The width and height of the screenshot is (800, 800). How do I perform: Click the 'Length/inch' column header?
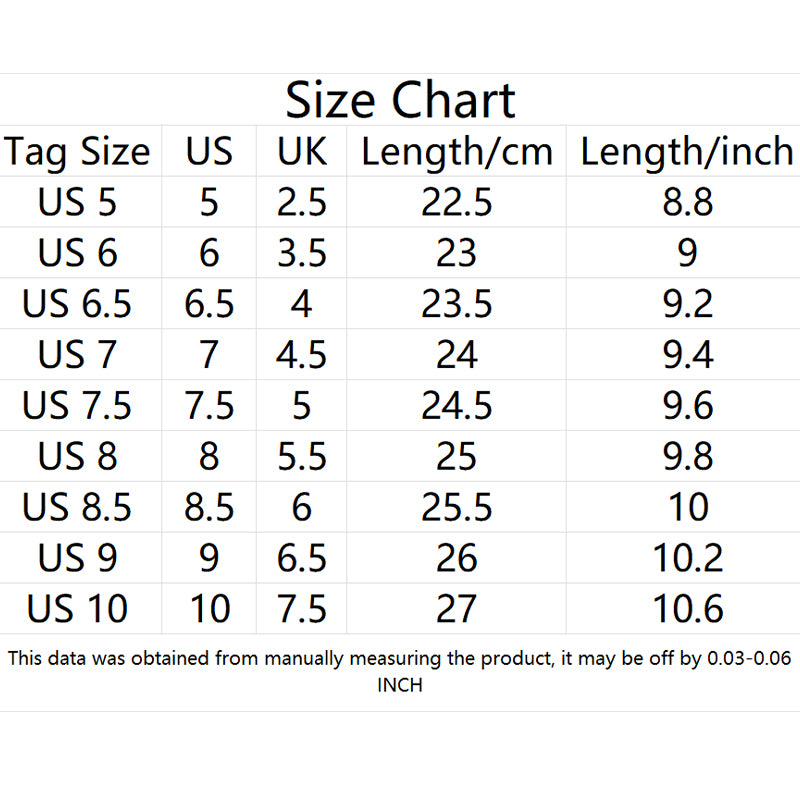pyautogui.click(x=687, y=152)
